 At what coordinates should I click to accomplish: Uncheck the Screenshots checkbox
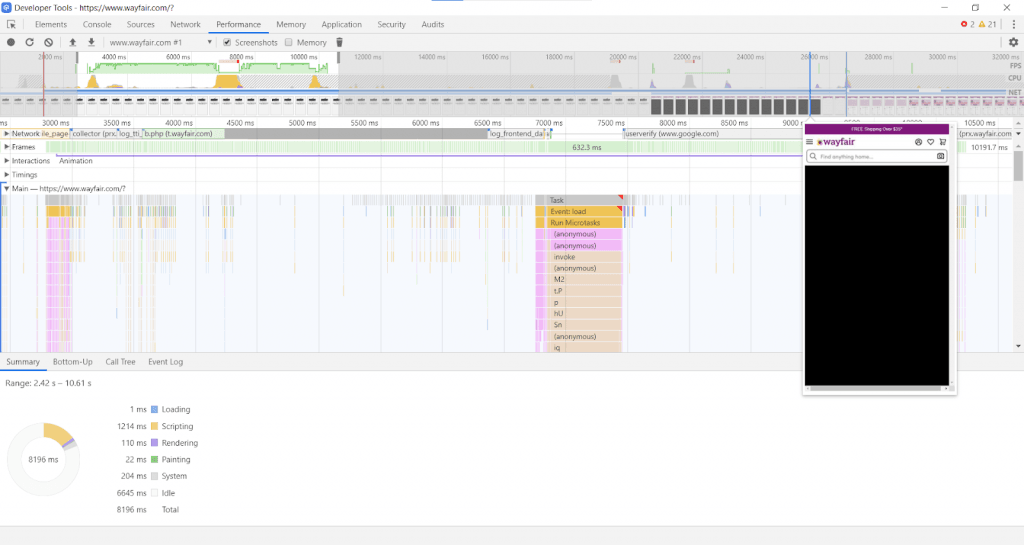pyautogui.click(x=227, y=43)
